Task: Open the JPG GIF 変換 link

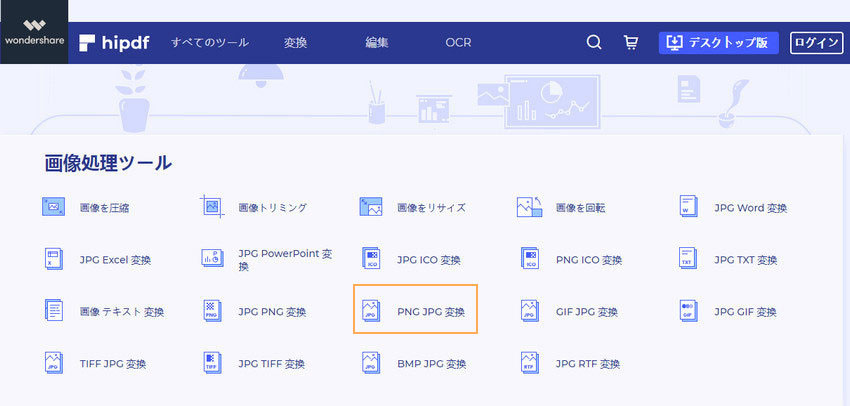Action: click(746, 312)
